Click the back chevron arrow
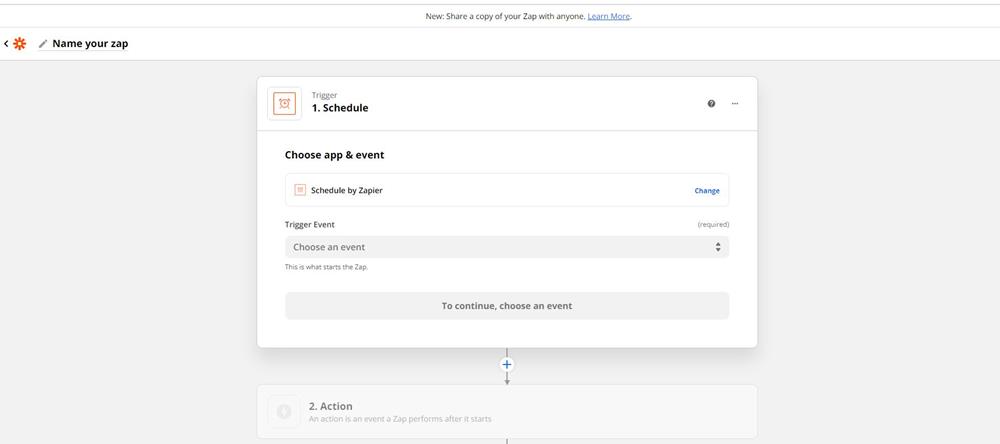This screenshot has width=1000, height=444. tap(6, 44)
